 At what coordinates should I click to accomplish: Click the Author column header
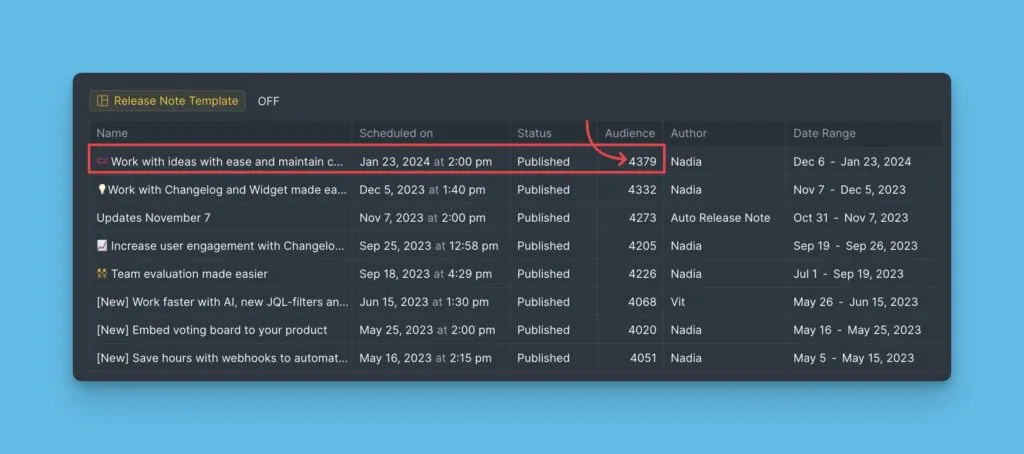click(x=688, y=133)
